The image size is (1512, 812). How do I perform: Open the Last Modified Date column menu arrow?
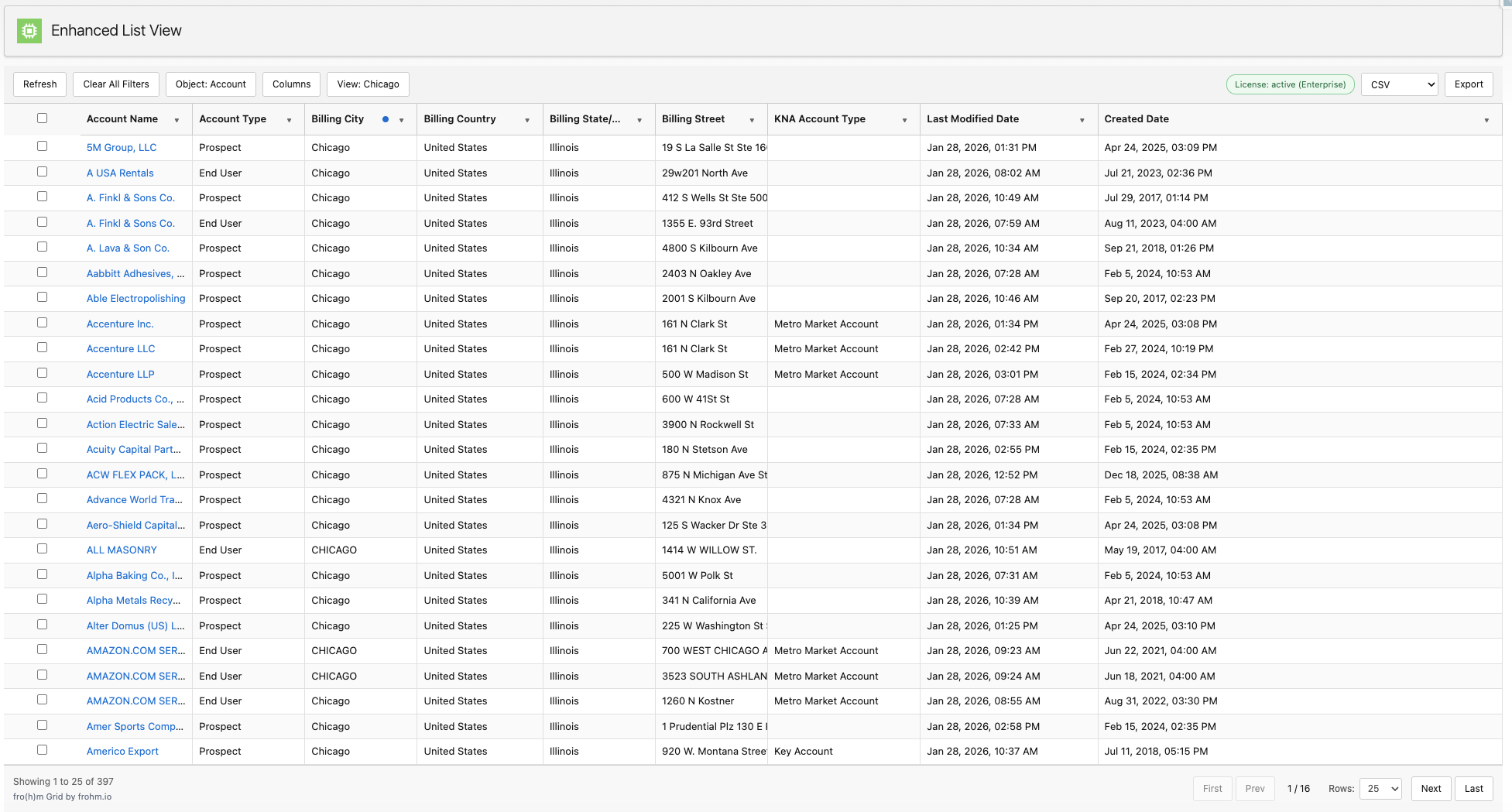tap(1082, 120)
